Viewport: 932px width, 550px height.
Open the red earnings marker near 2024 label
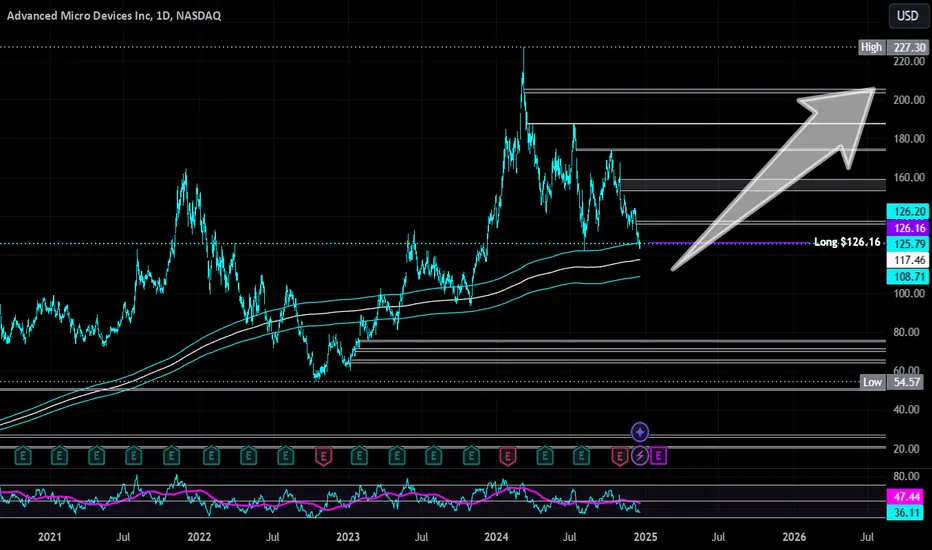508,456
